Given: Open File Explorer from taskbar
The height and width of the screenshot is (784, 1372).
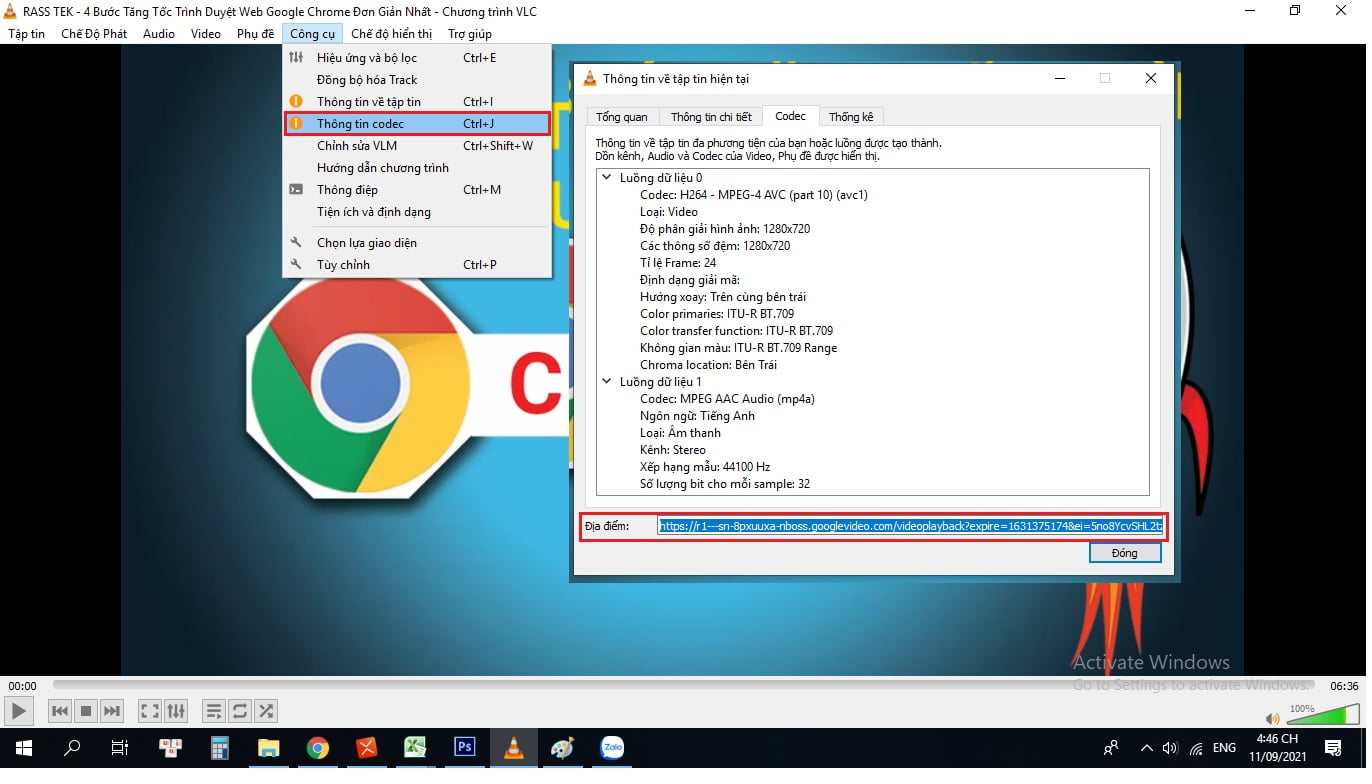Looking at the screenshot, I should [x=269, y=747].
